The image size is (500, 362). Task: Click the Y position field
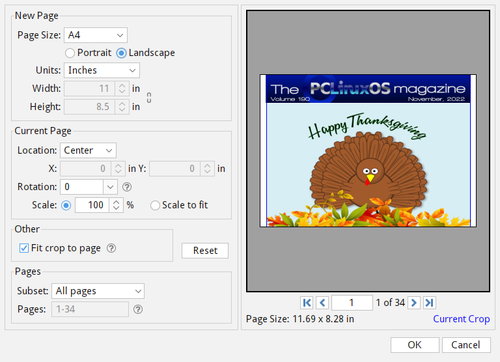pos(175,169)
